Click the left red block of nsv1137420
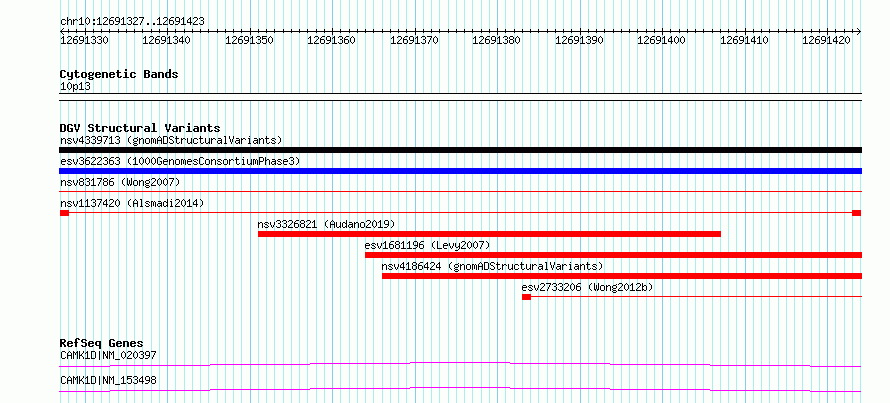 click(x=64, y=213)
